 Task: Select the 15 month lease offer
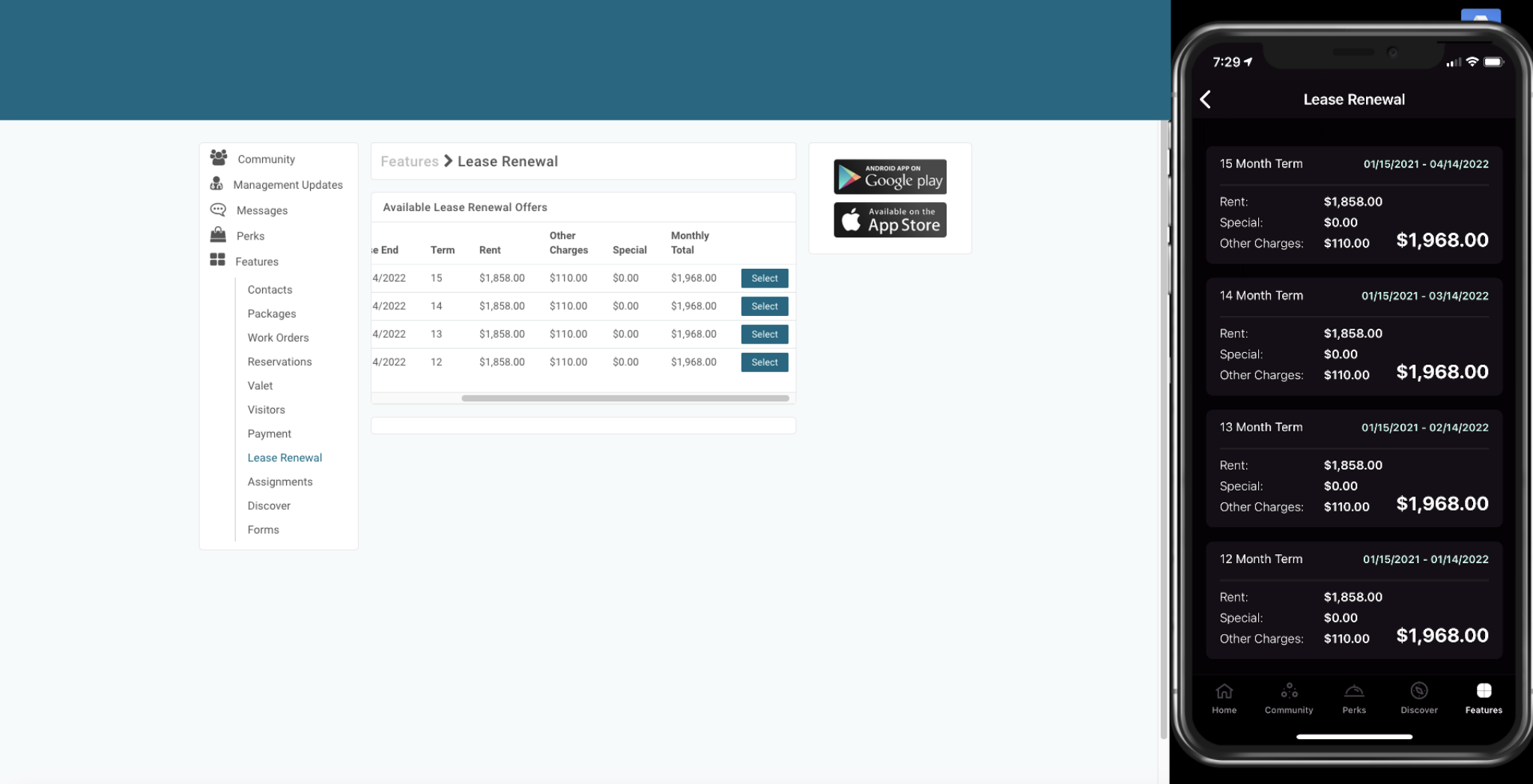point(764,278)
